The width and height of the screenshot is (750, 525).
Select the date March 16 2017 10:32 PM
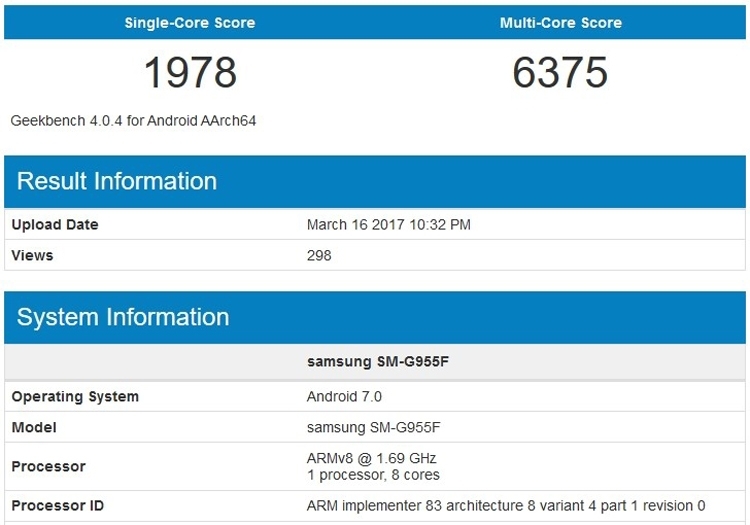pyautogui.click(x=388, y=224)
